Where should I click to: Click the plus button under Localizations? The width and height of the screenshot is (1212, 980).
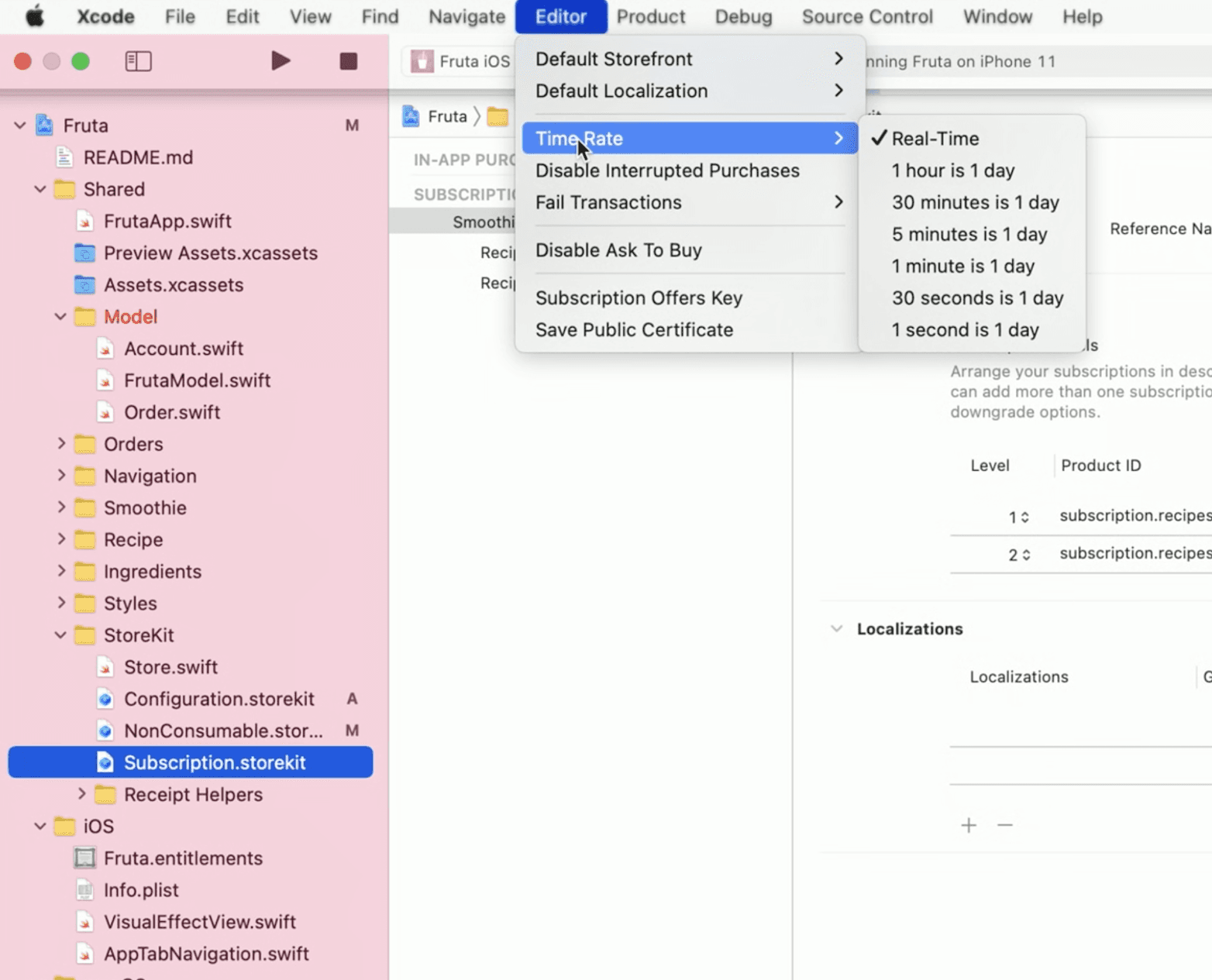(968, 825)
